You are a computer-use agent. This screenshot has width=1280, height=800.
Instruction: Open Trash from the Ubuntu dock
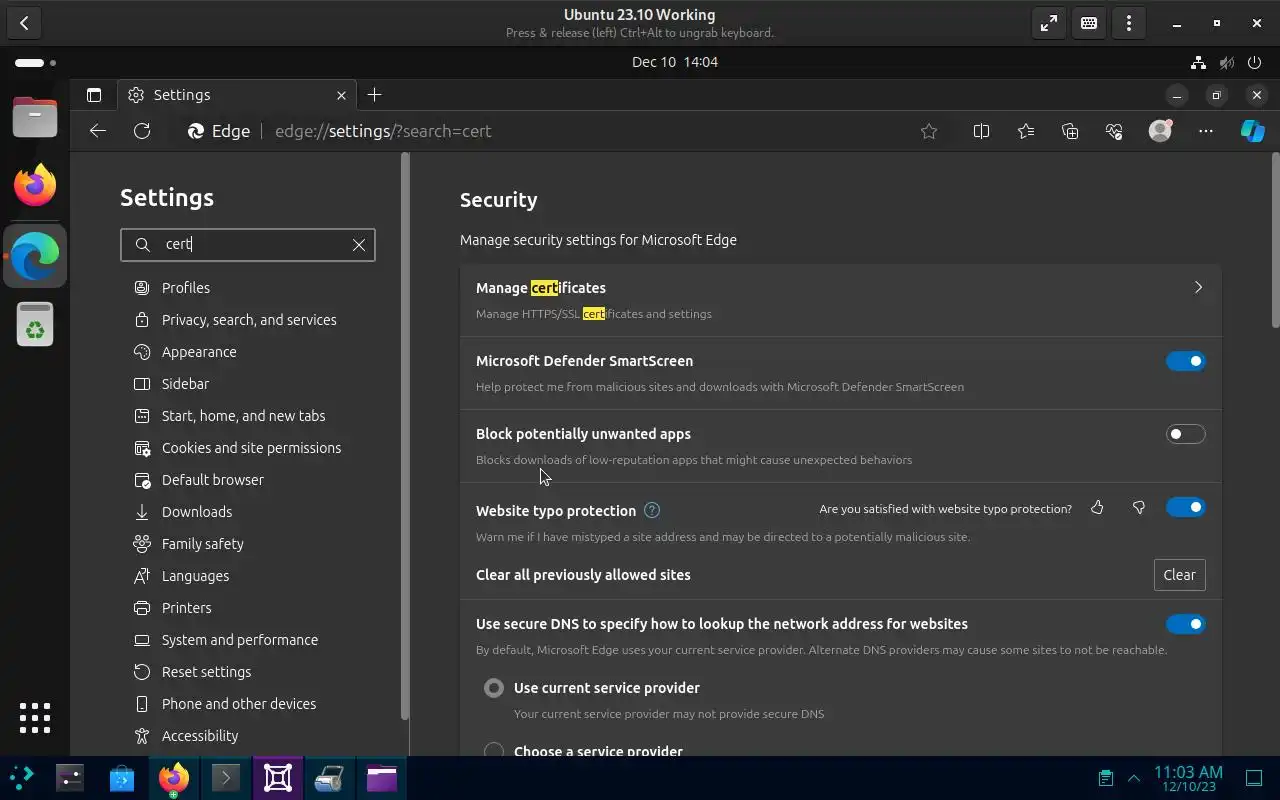tap(35, 324)
